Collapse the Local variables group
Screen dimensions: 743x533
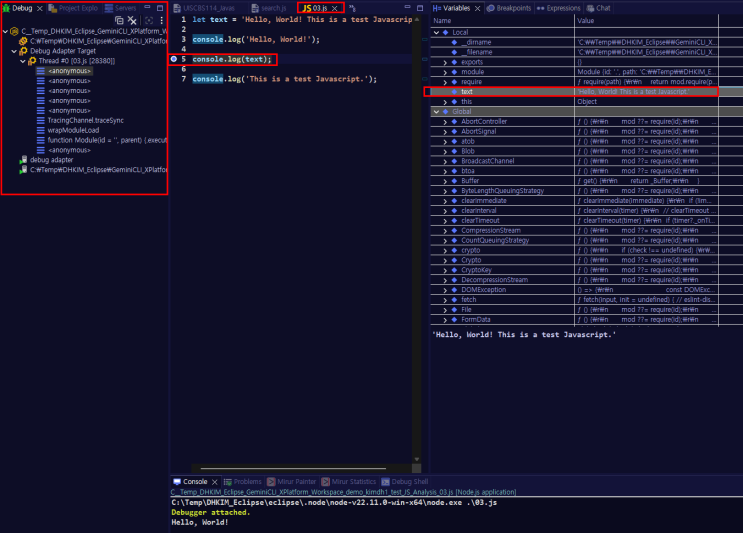pos(436,32)
